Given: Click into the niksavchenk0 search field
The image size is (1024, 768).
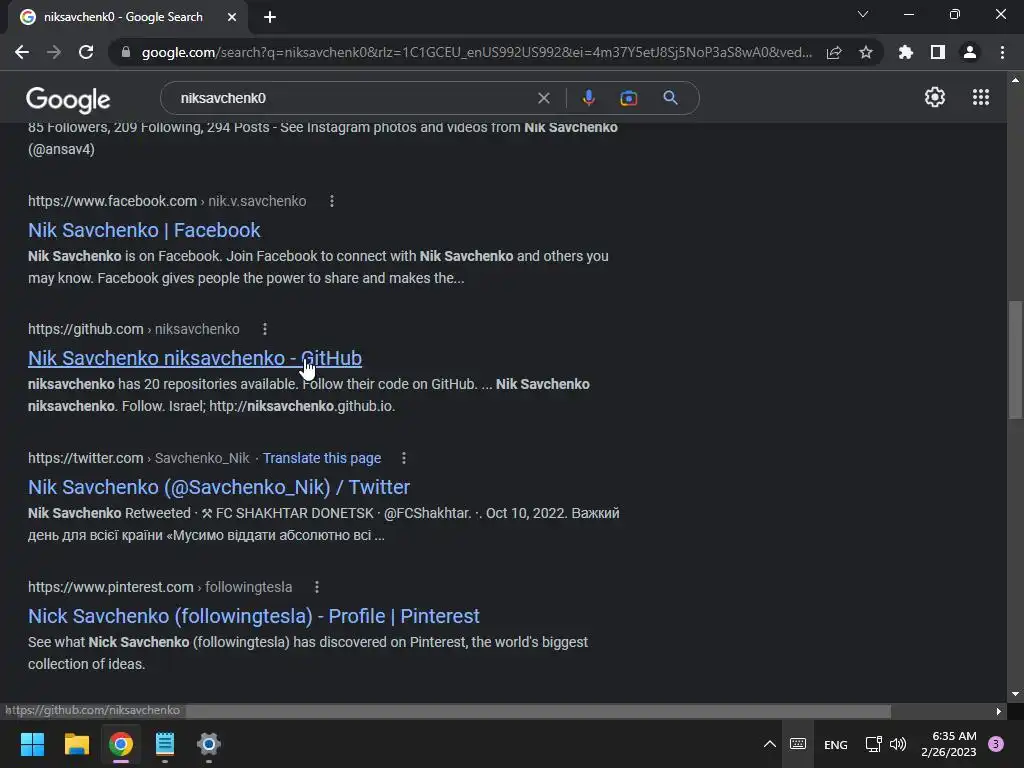Looking at the screenshot, I should tap(353, 98).
